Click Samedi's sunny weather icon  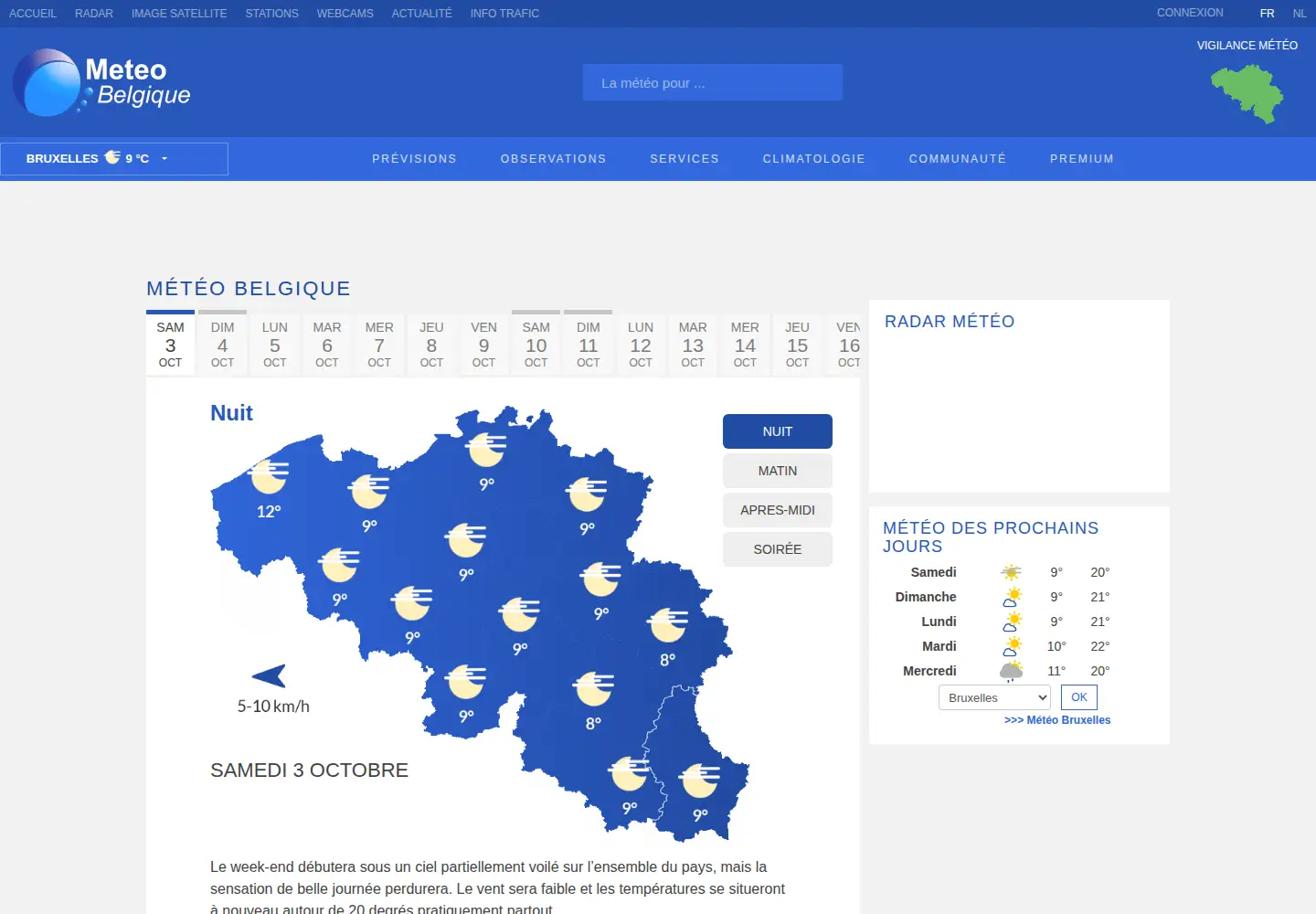[1011, 572]
